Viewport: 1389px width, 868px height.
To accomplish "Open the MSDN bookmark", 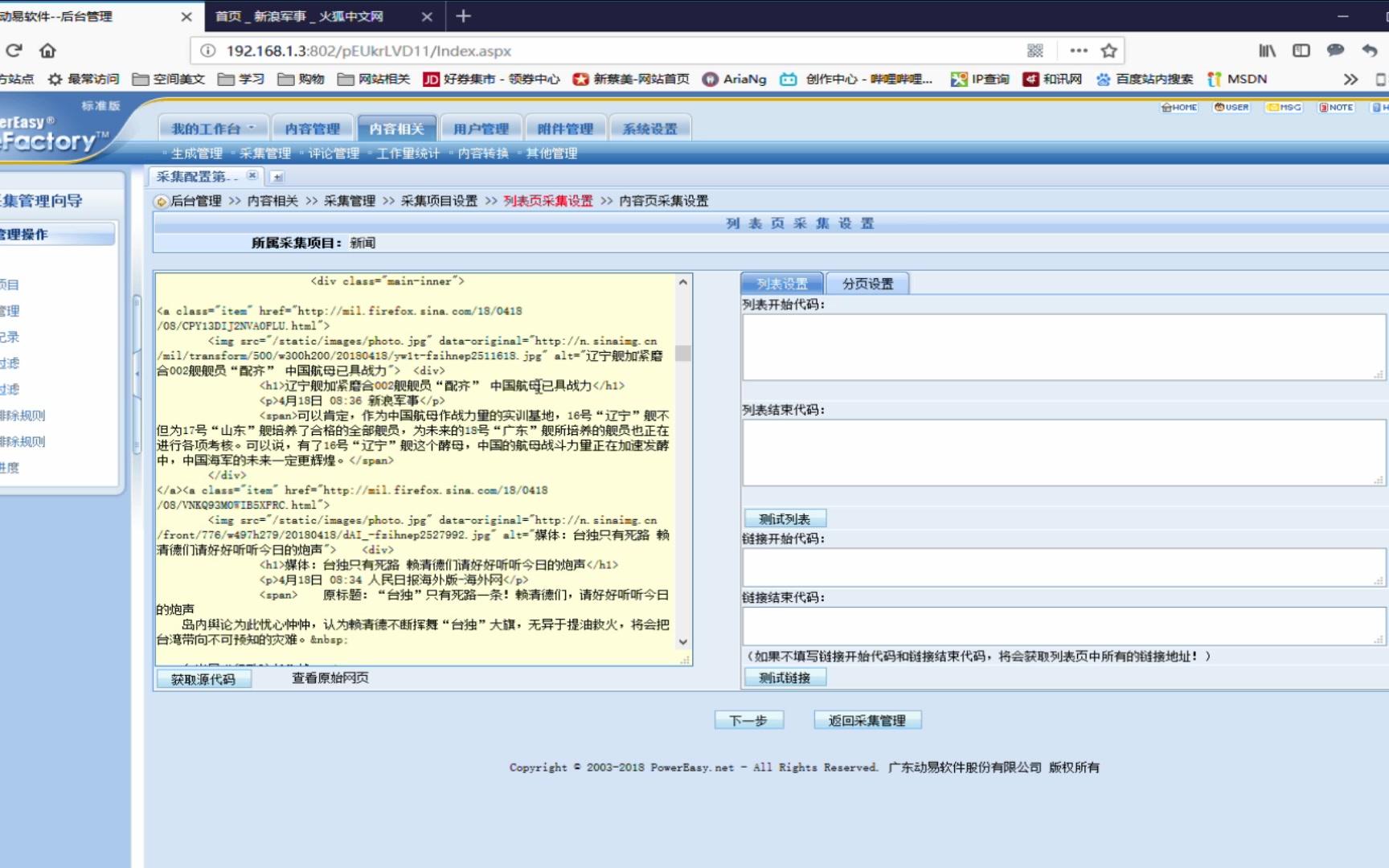I will pos(1238,79).
